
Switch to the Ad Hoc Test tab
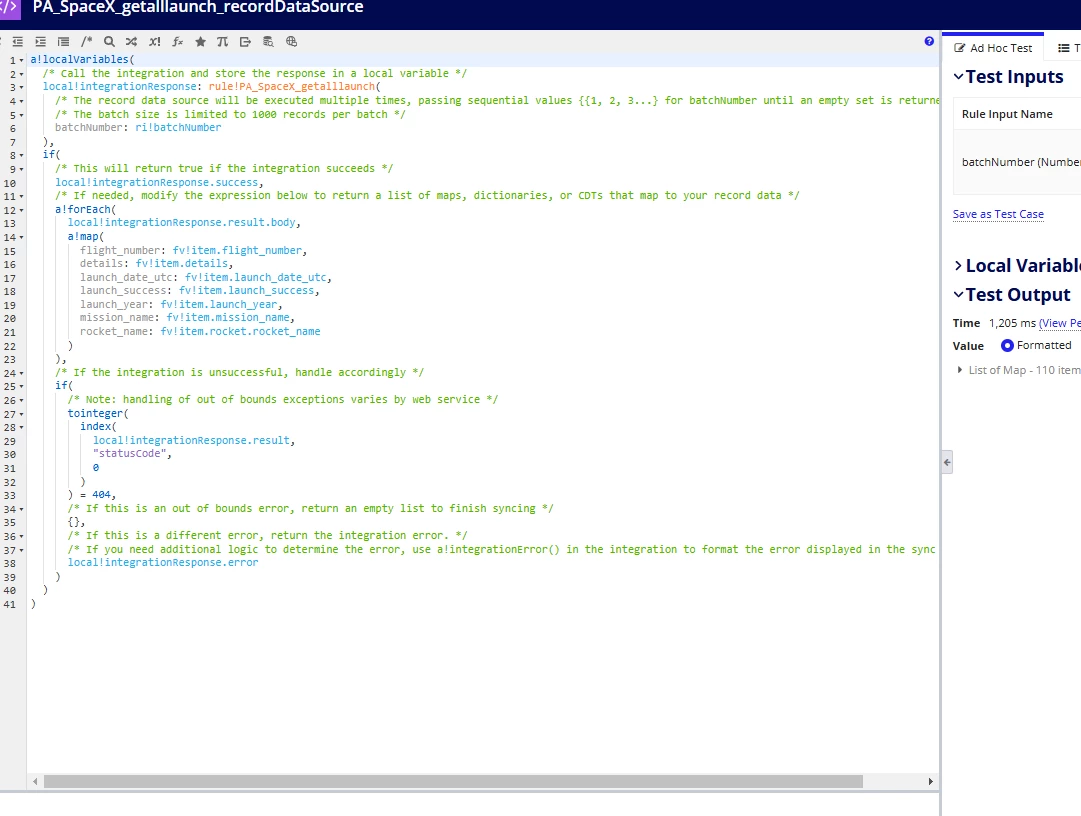click(x=993, y=48)
